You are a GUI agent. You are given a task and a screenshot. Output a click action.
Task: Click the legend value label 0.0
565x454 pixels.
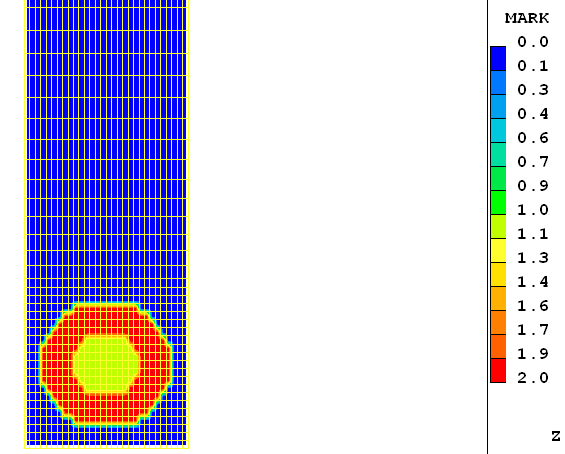533,42
